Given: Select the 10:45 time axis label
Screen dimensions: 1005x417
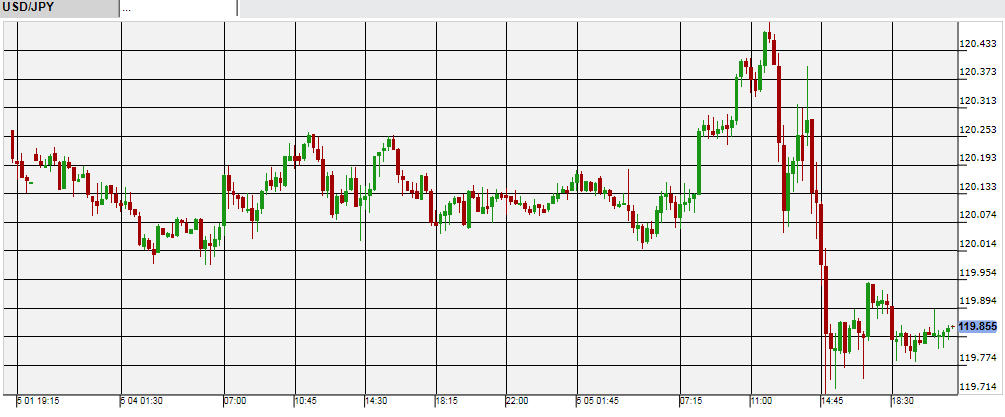Looking at the screenshot, I should tap(305, 401).
